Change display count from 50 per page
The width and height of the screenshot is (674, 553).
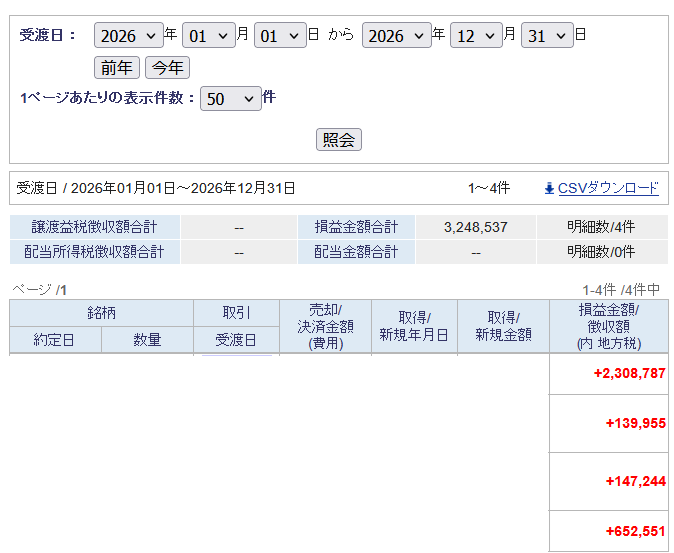coord(231,98)
